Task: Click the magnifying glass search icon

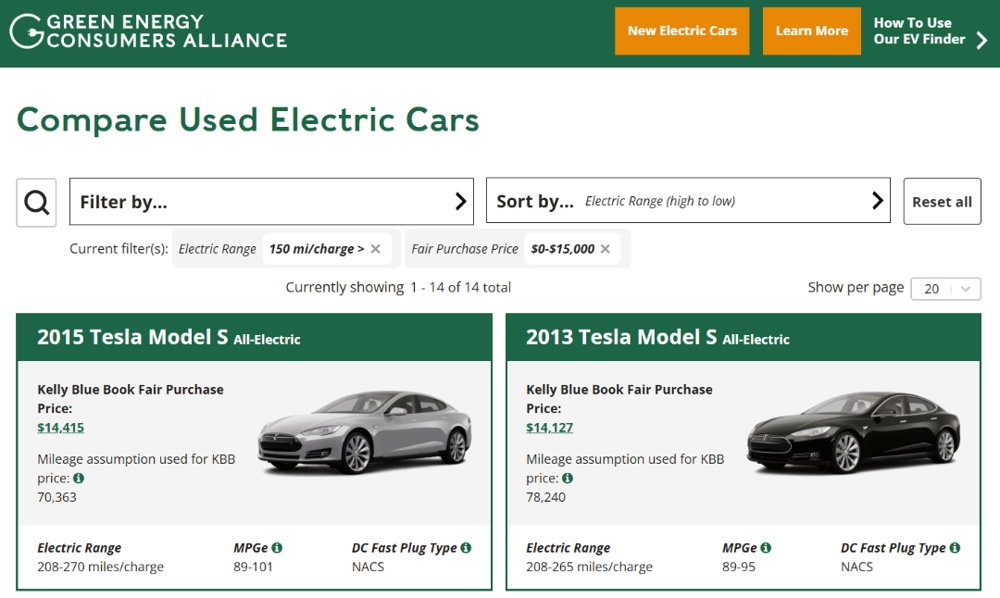Action: (36, 202)
